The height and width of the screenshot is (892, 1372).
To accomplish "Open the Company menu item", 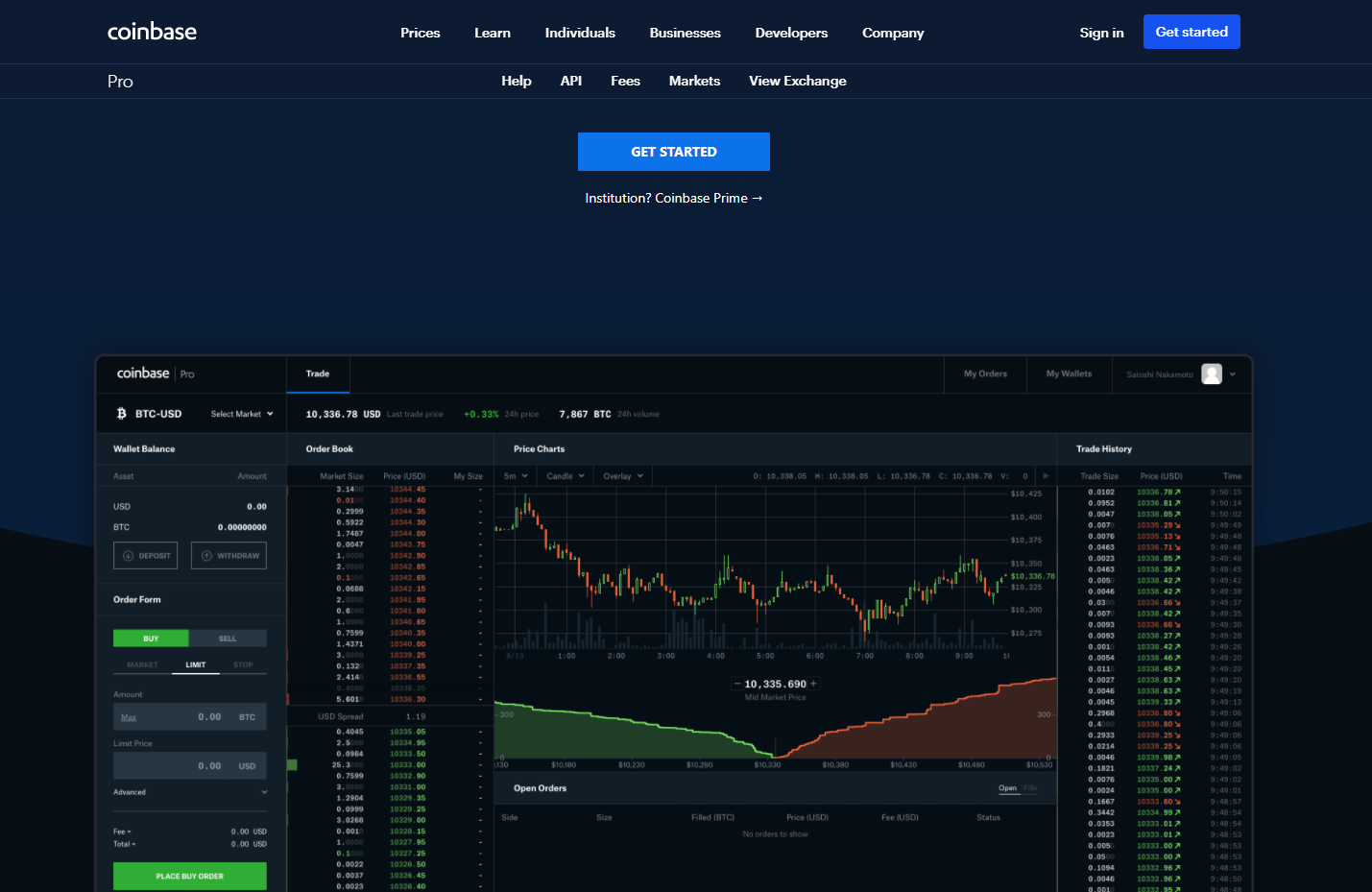I will pyautogui.click(x=893, y=33).
